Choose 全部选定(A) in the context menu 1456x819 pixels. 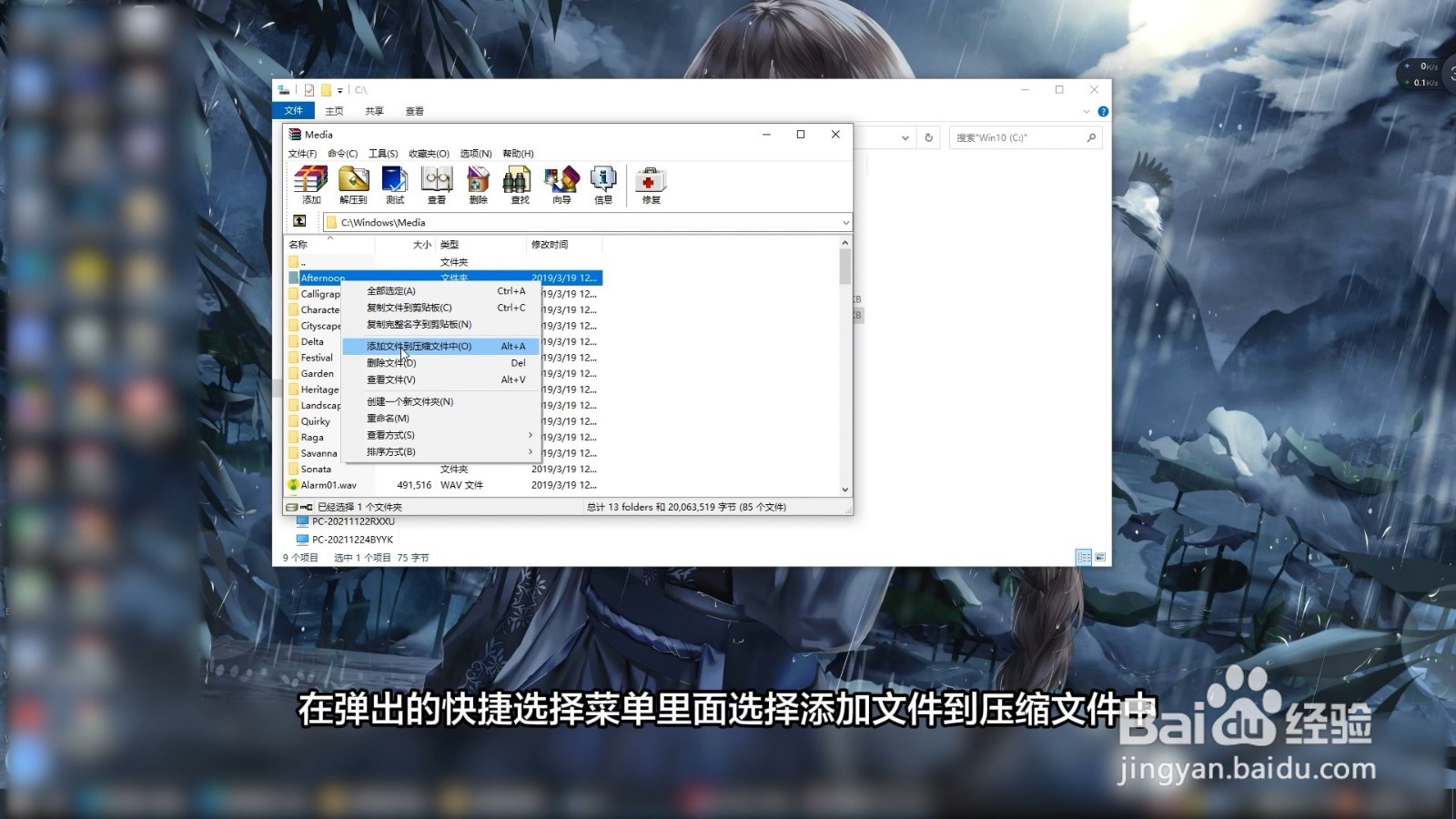441,291
